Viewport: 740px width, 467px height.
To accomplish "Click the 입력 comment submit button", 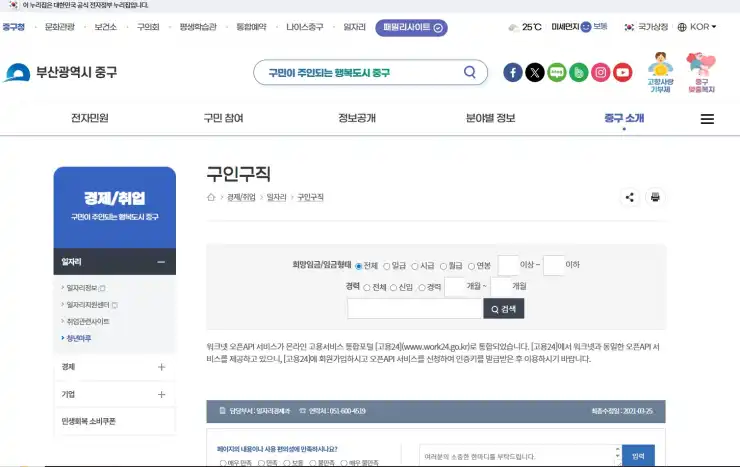I will click(x=638, y=456).
